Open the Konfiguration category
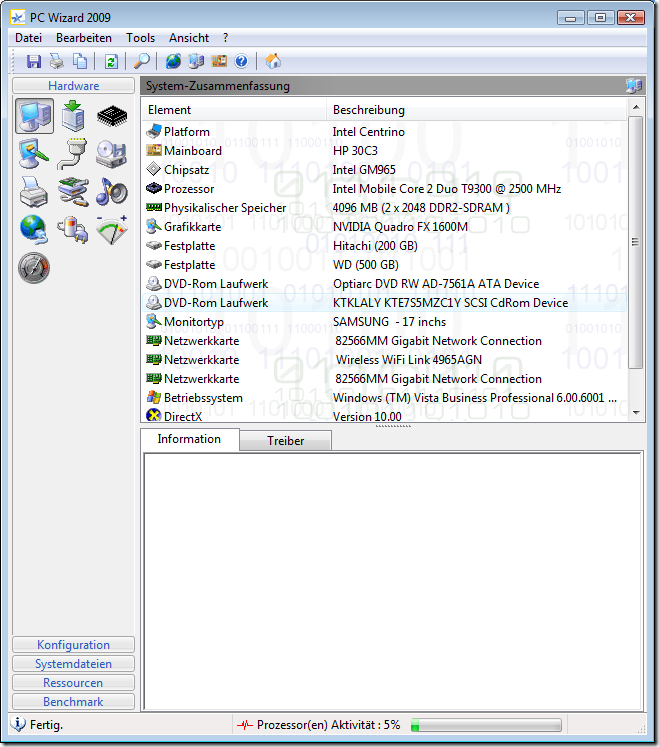 73,645
